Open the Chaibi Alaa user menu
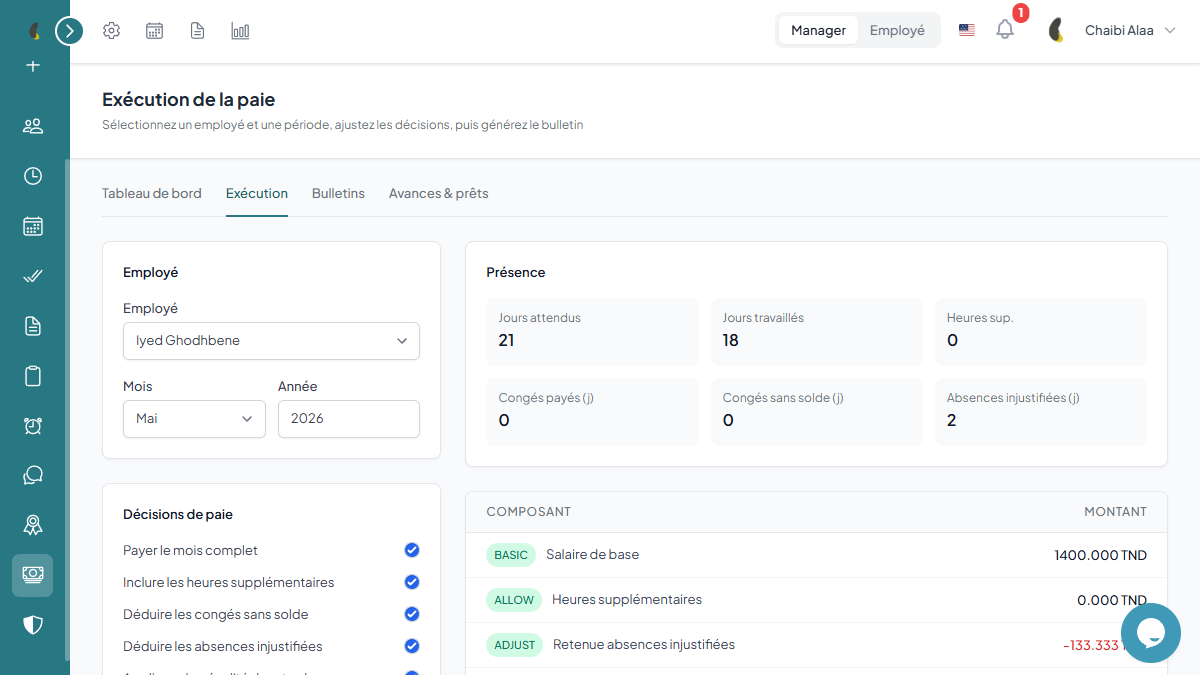Screen dimensions: 1200x675 (1130, 31)
